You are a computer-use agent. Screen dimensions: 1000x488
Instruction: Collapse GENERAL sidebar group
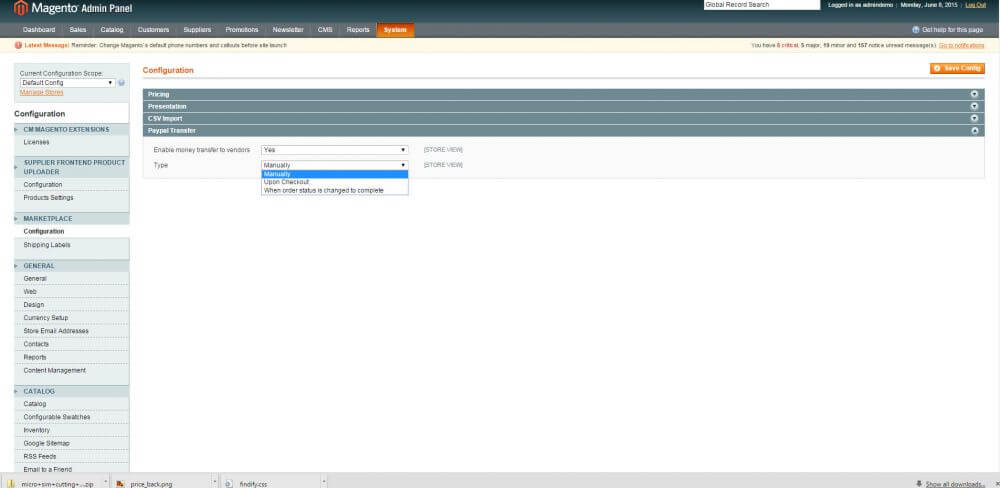click(71, 266)
